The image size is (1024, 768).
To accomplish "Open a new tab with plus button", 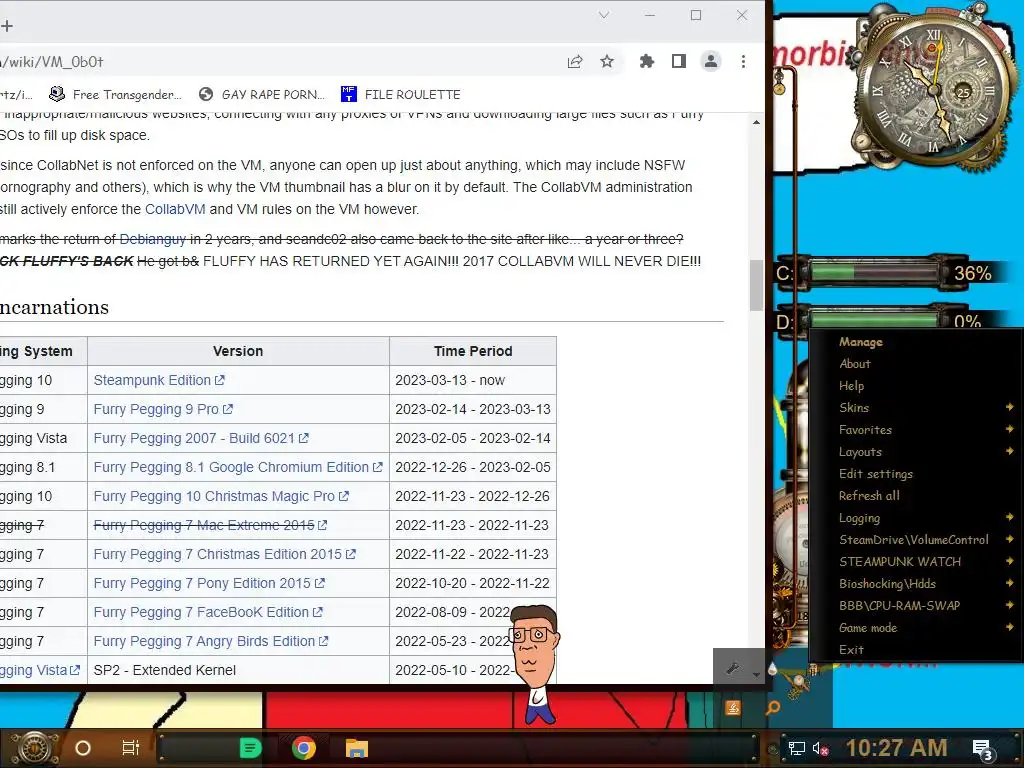I will coord(7,26).
